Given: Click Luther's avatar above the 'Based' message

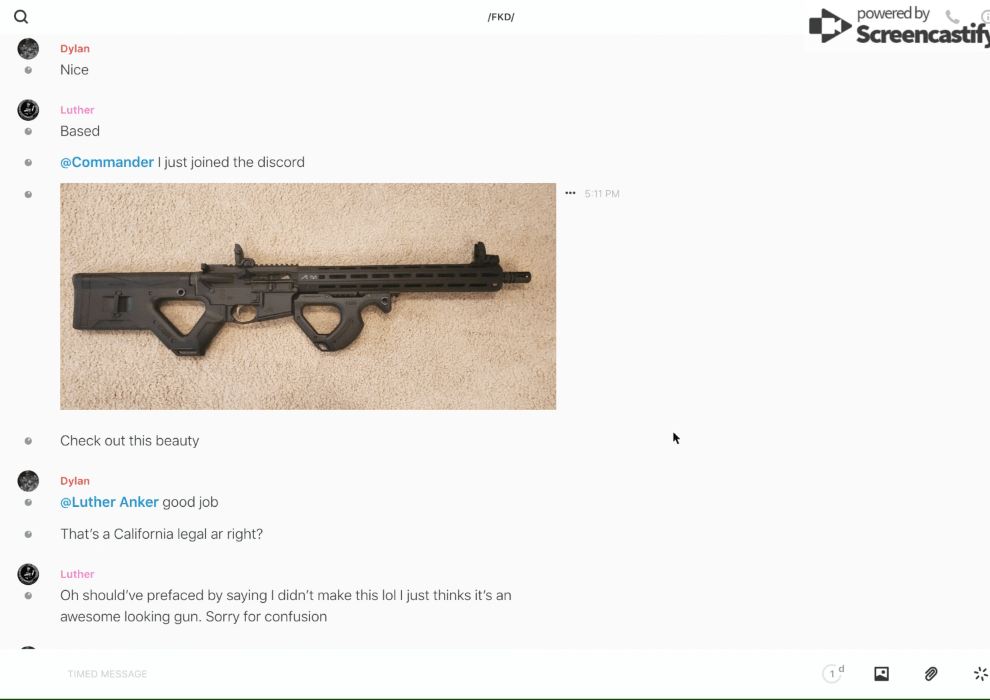Looking at the screenshot, I should (x=28, y=110).
